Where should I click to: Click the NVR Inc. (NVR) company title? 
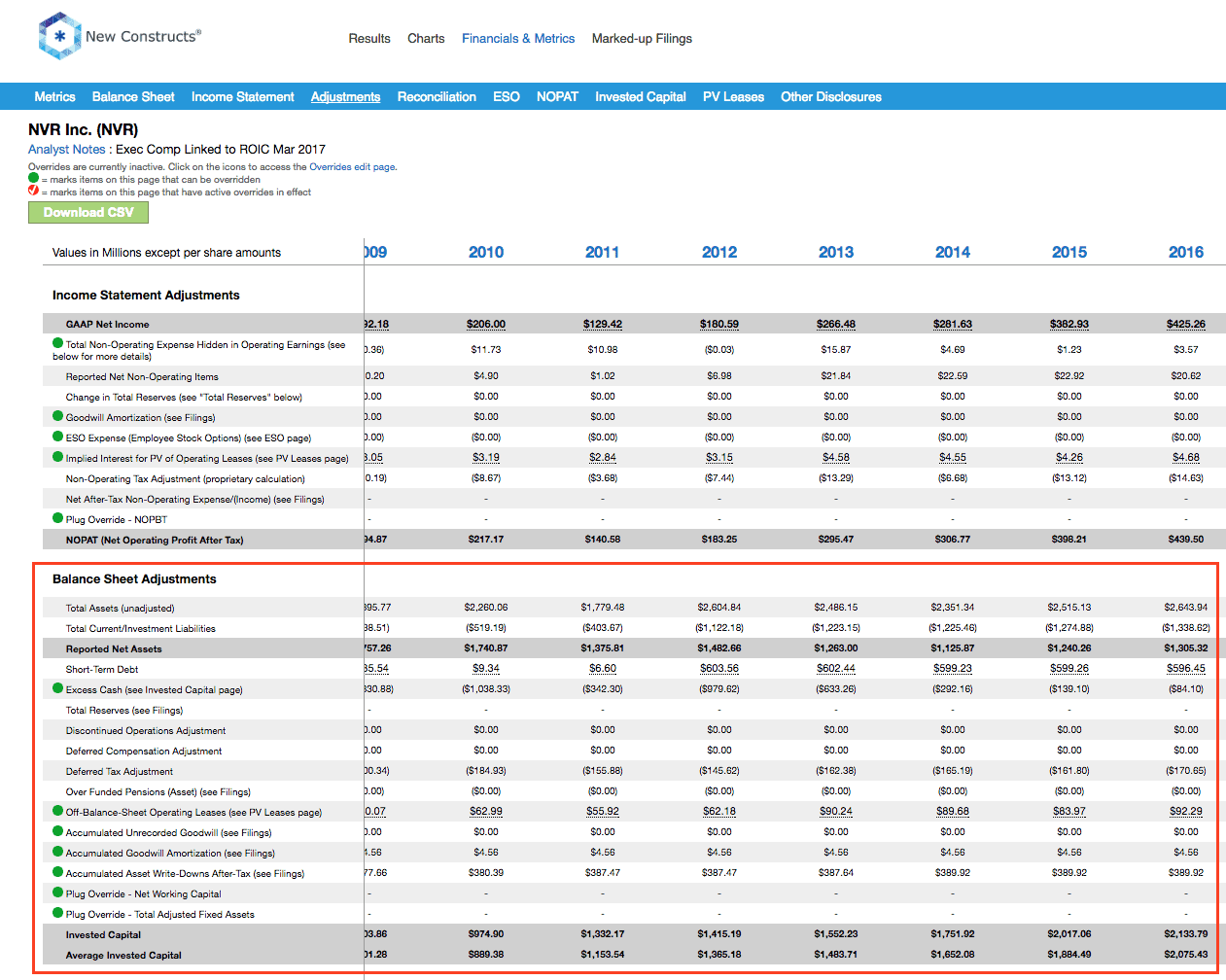tap(84, 130)
